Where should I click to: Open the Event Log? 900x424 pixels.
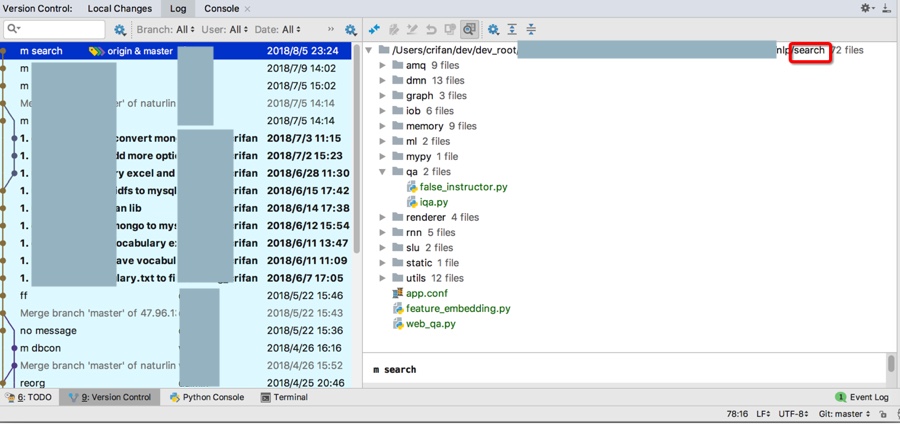point(862,397)
